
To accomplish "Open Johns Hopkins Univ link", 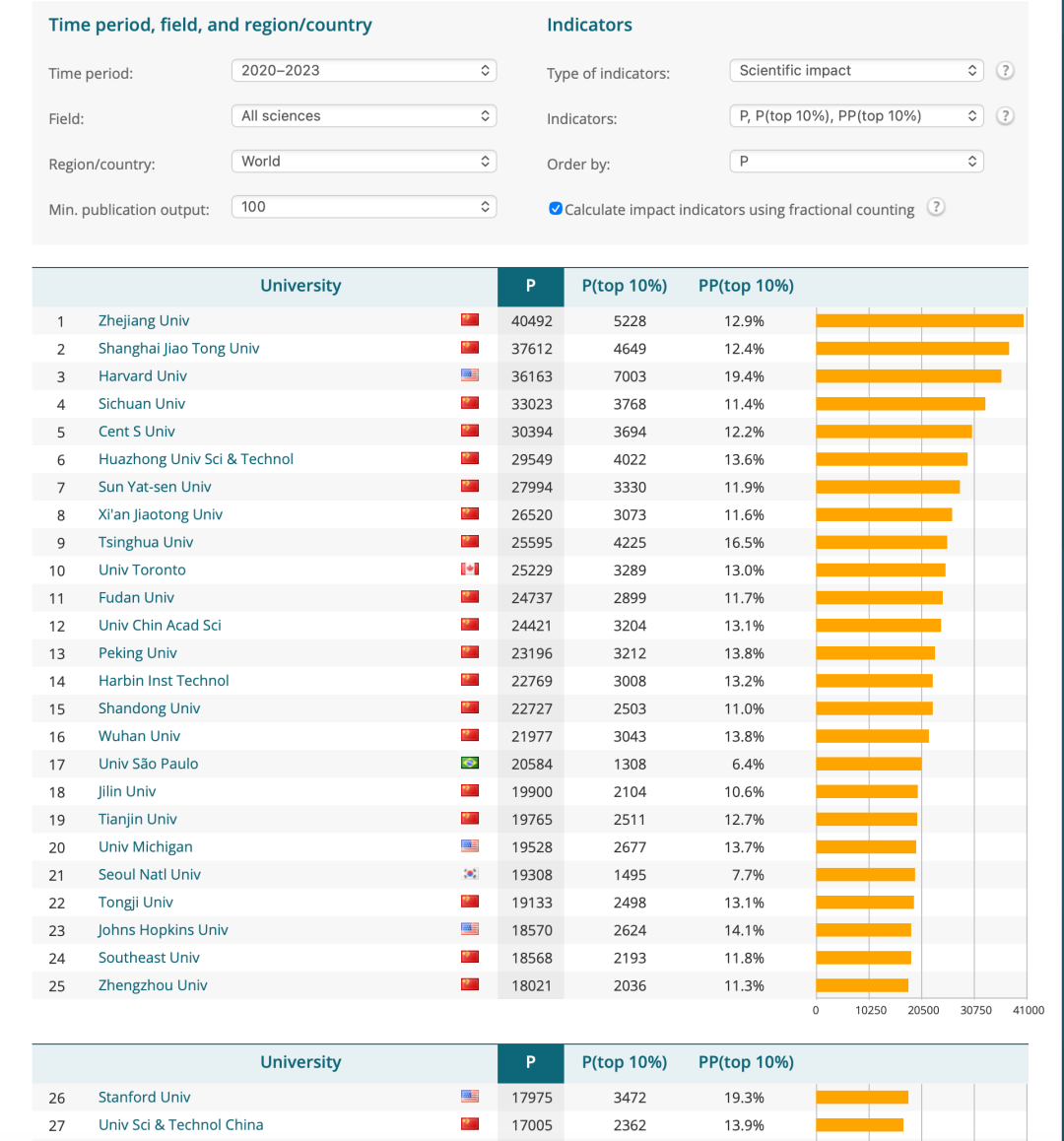I will [x=163, y=930].
